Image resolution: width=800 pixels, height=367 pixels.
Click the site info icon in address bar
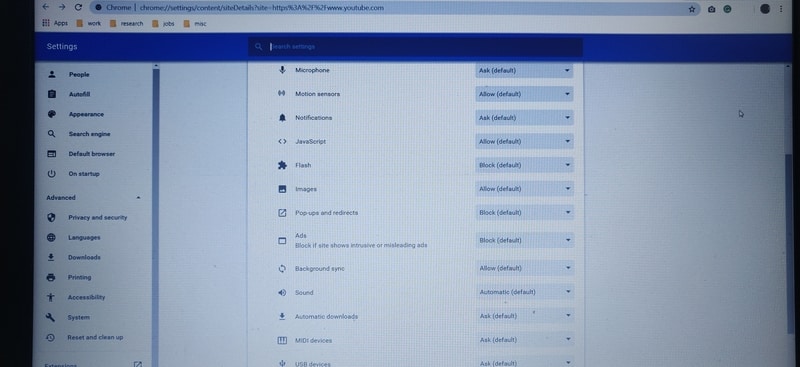click(x=98, y=8)
